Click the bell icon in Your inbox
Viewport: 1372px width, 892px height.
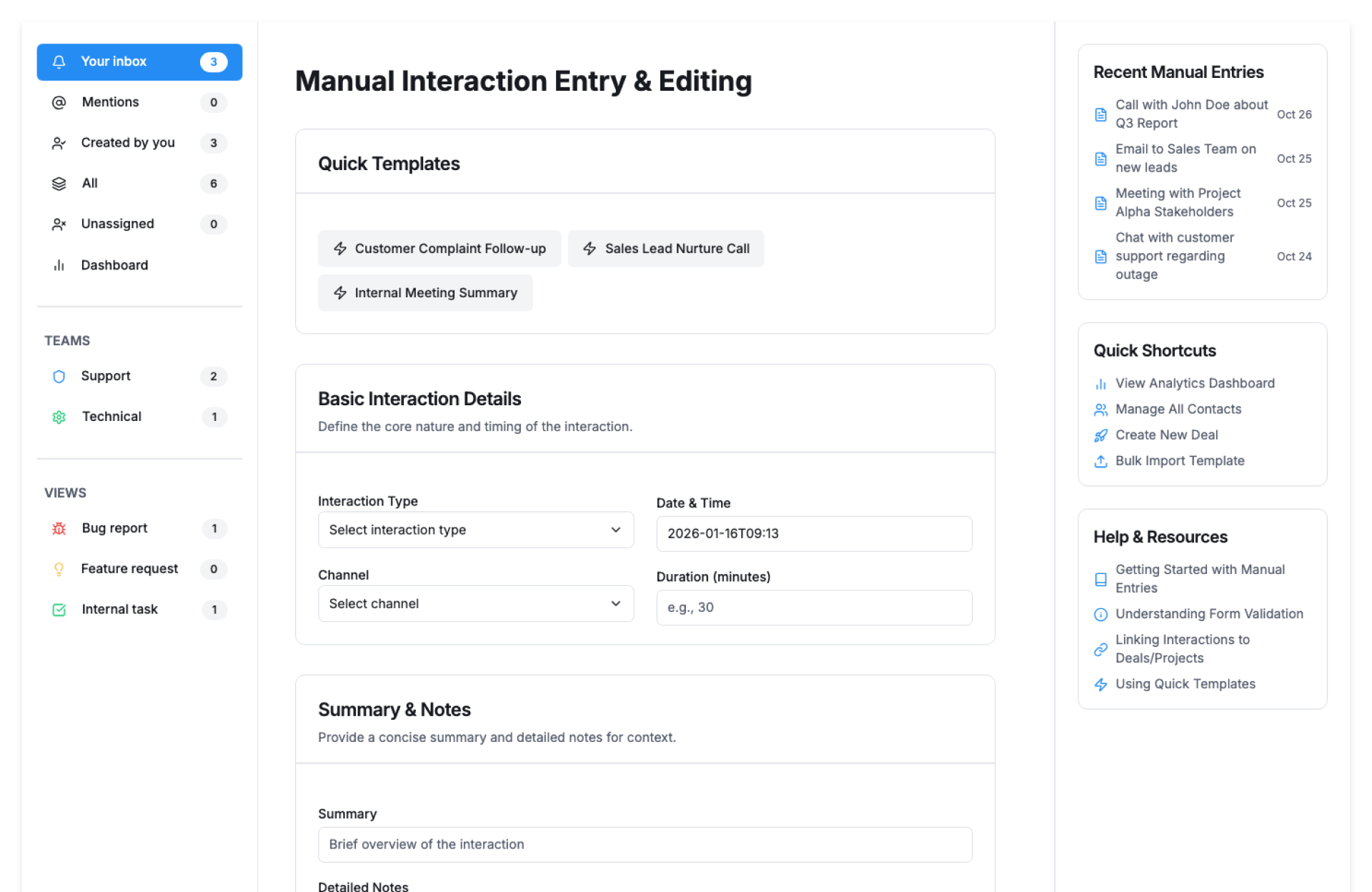pyautogui.click(x=59, y=62)
